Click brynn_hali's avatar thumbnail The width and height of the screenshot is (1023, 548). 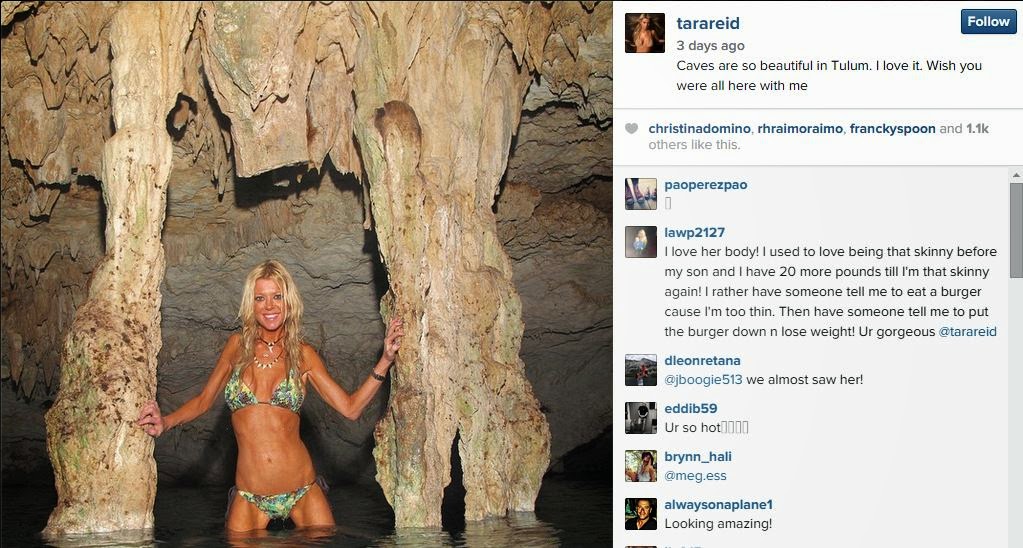(641, 466)
